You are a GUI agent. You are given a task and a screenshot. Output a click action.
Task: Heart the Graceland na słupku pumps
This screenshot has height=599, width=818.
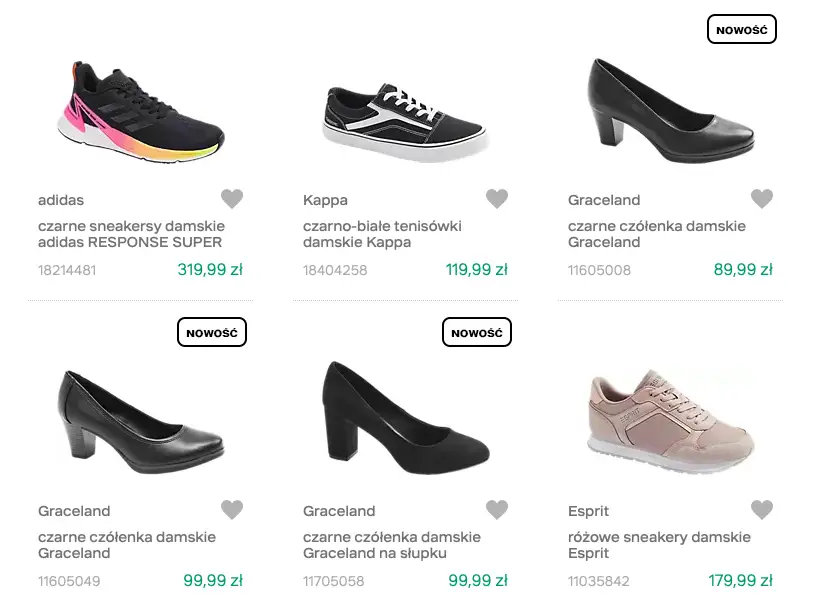pos(497,510)
